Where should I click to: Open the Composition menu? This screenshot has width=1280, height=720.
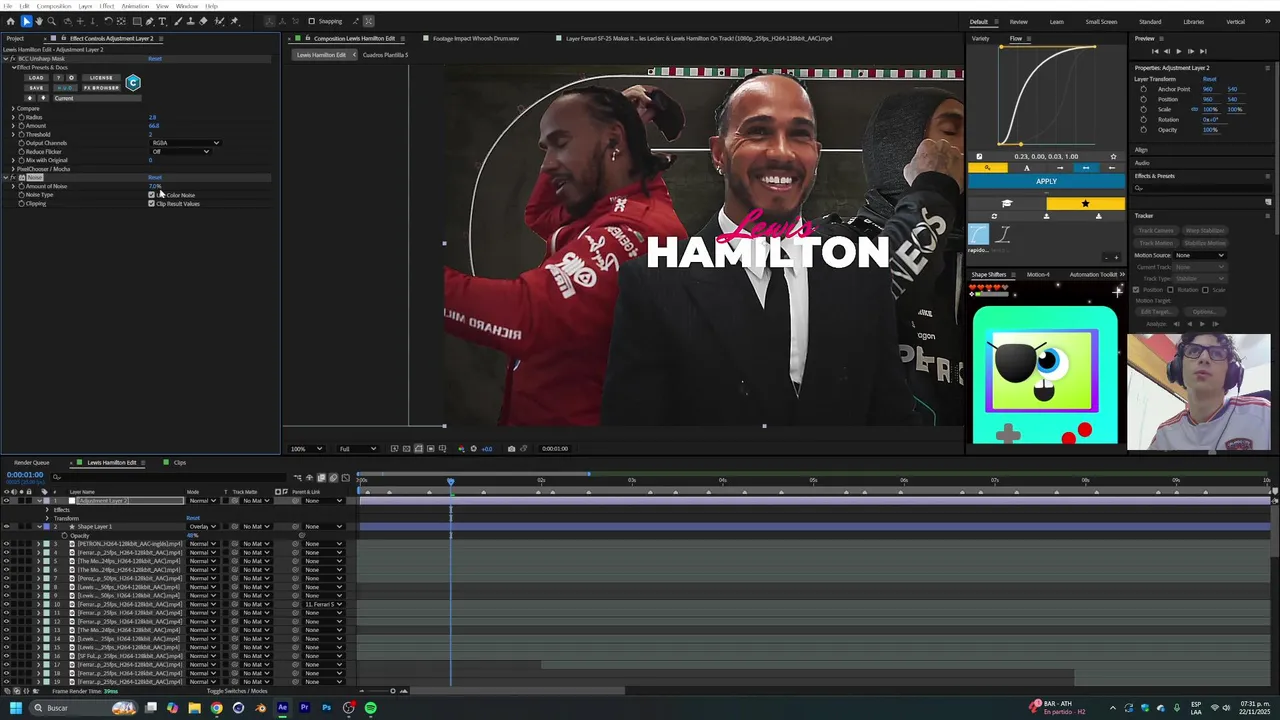pyautogui.click(x=54, y=6)
